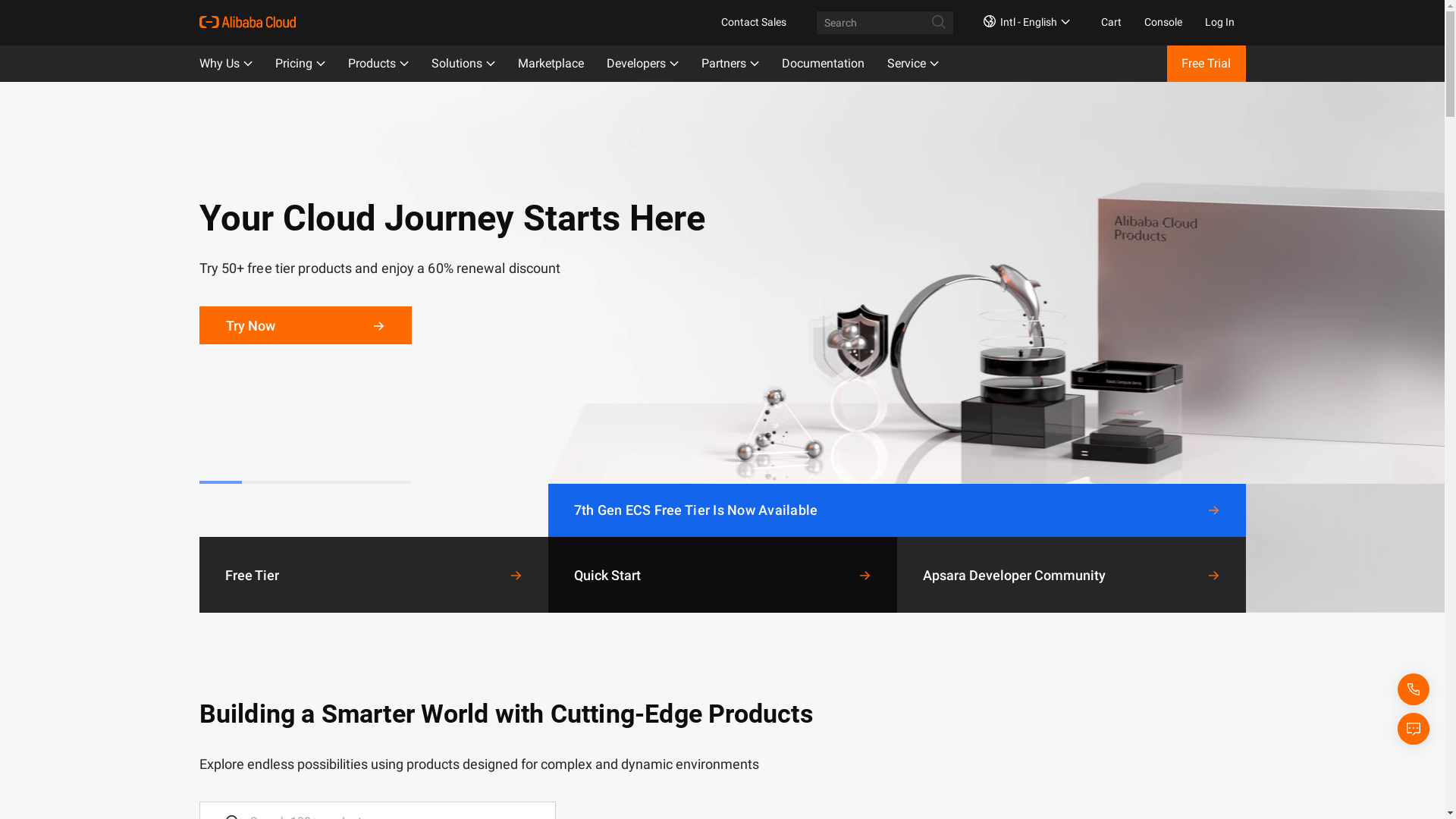Open the Marketplace menu item
Image resolution: width=1456 pixels, height=819 pixels.
[x=551, y=64]
